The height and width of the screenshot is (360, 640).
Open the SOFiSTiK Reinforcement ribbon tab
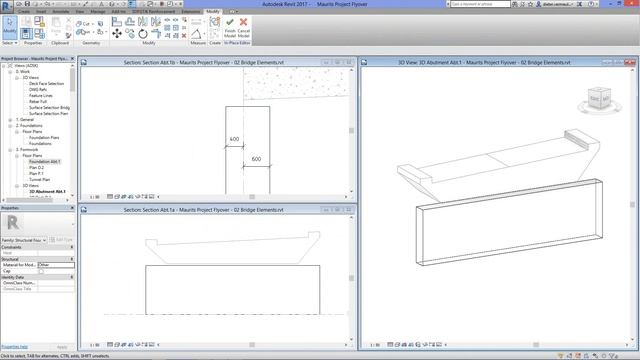tap(153, 11)
